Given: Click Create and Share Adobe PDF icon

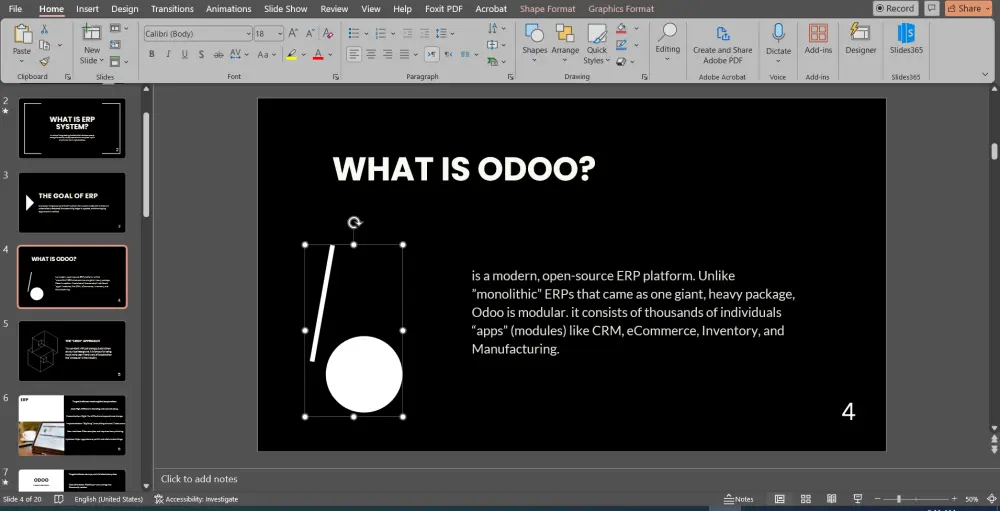Looking at the screenshot, I should coord(723,33).
